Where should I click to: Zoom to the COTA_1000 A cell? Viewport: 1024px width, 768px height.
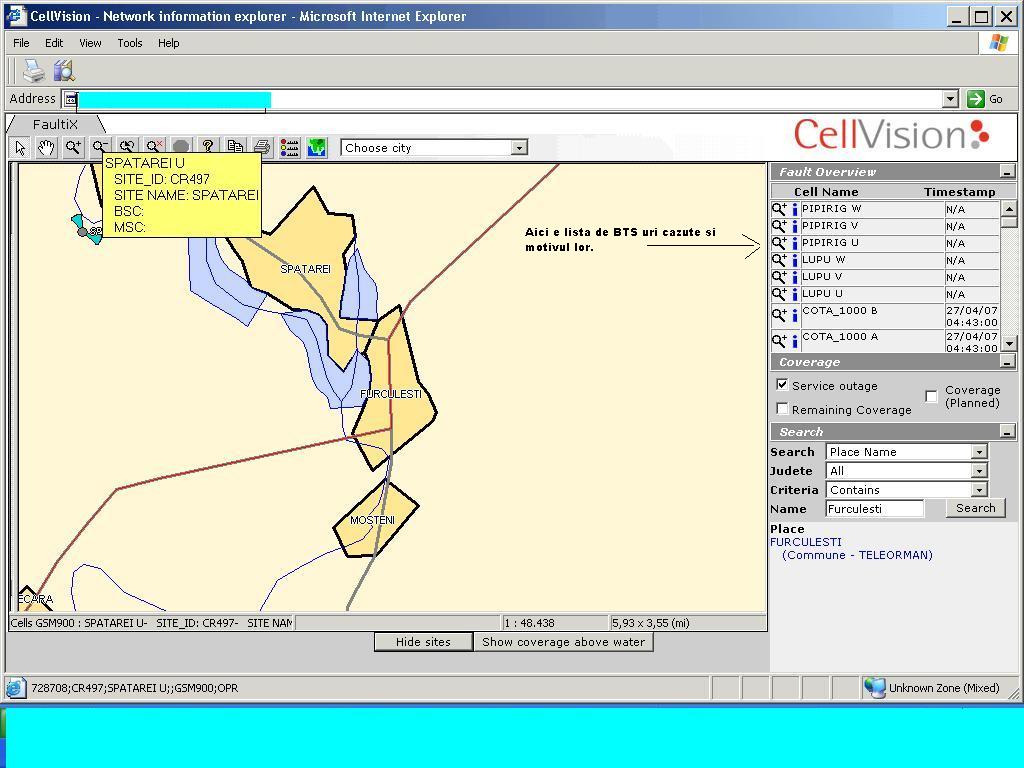click(779, 340)
